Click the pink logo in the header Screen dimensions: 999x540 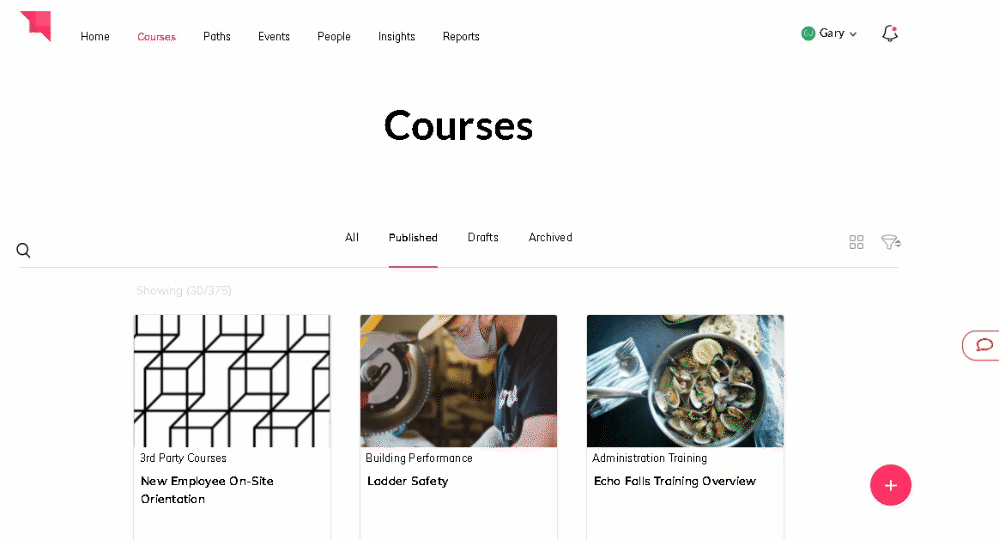pos(36,25)
